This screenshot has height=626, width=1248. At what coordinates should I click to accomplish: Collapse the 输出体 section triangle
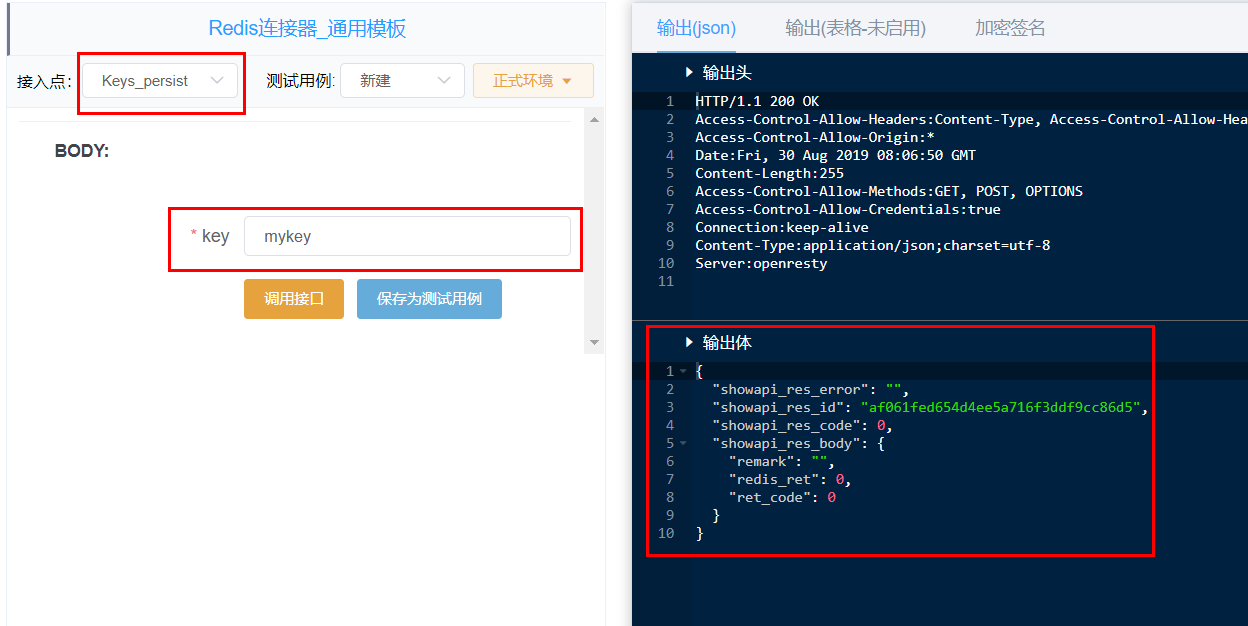689,342
